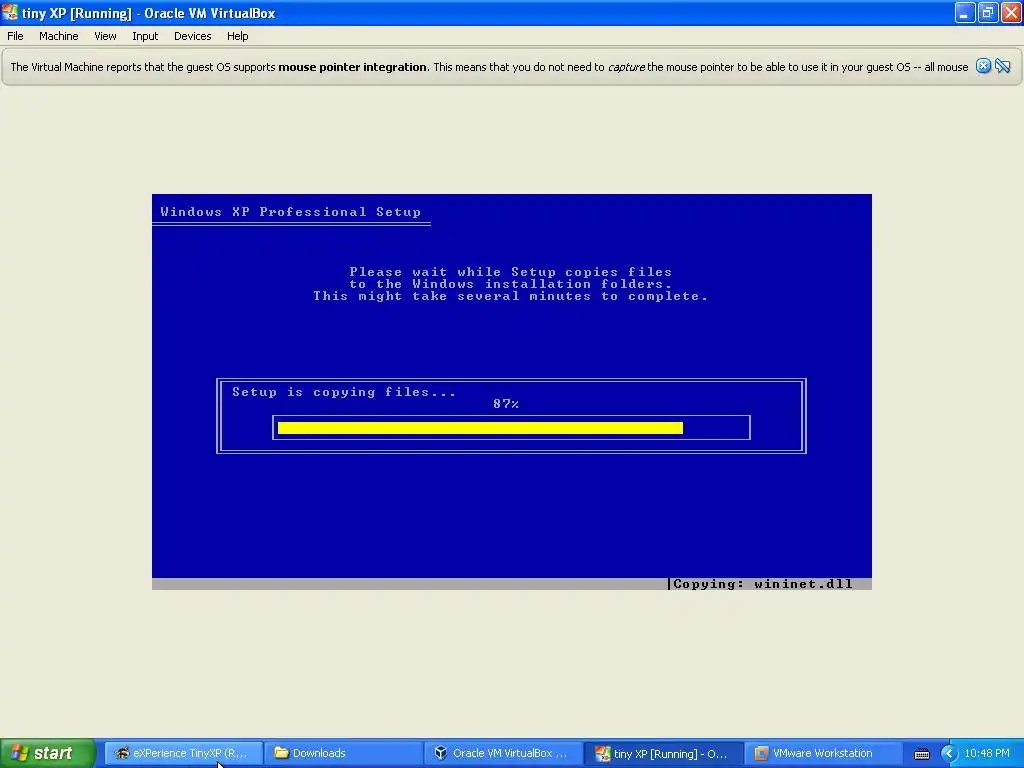Restore down the VirtualBox window
Viewport: 1024px width, 768px height.
pos(987,12)
